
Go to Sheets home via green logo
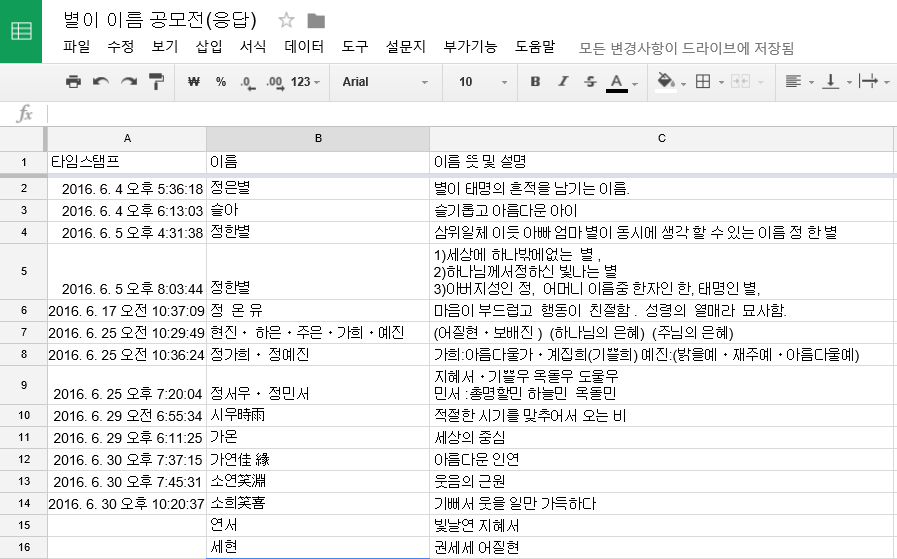point(21,31)
